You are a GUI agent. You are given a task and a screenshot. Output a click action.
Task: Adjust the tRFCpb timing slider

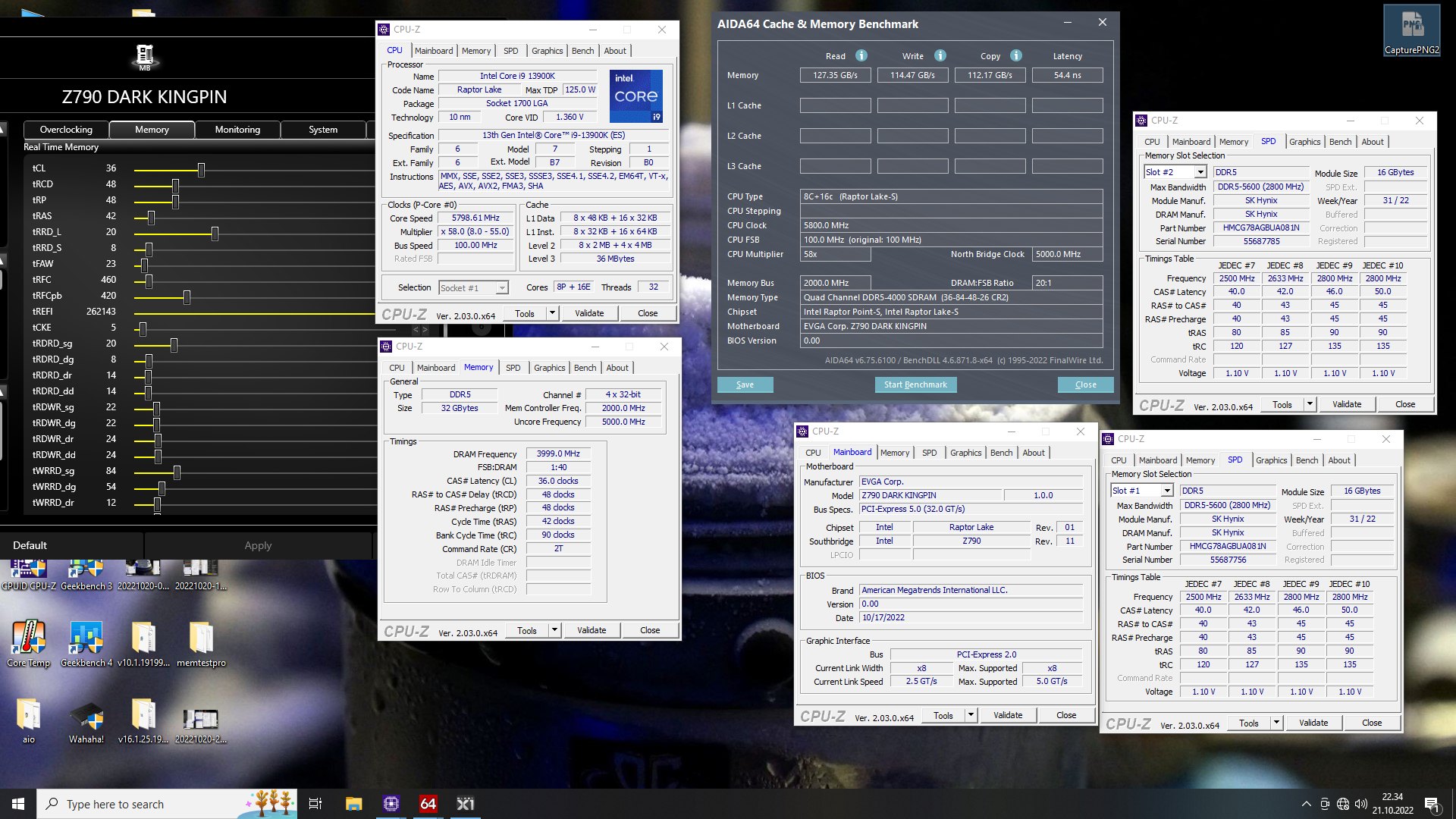(x=187, y=297)
